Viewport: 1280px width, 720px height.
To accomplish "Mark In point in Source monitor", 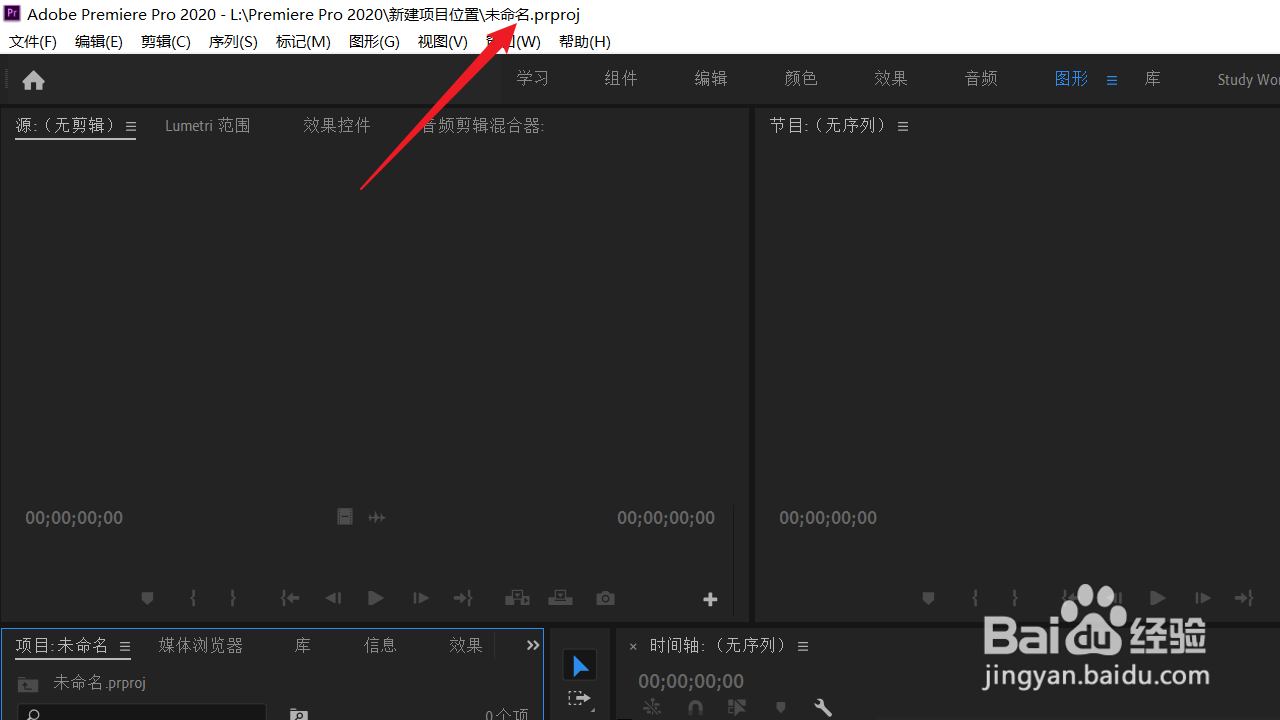I will tap(193, 598).
